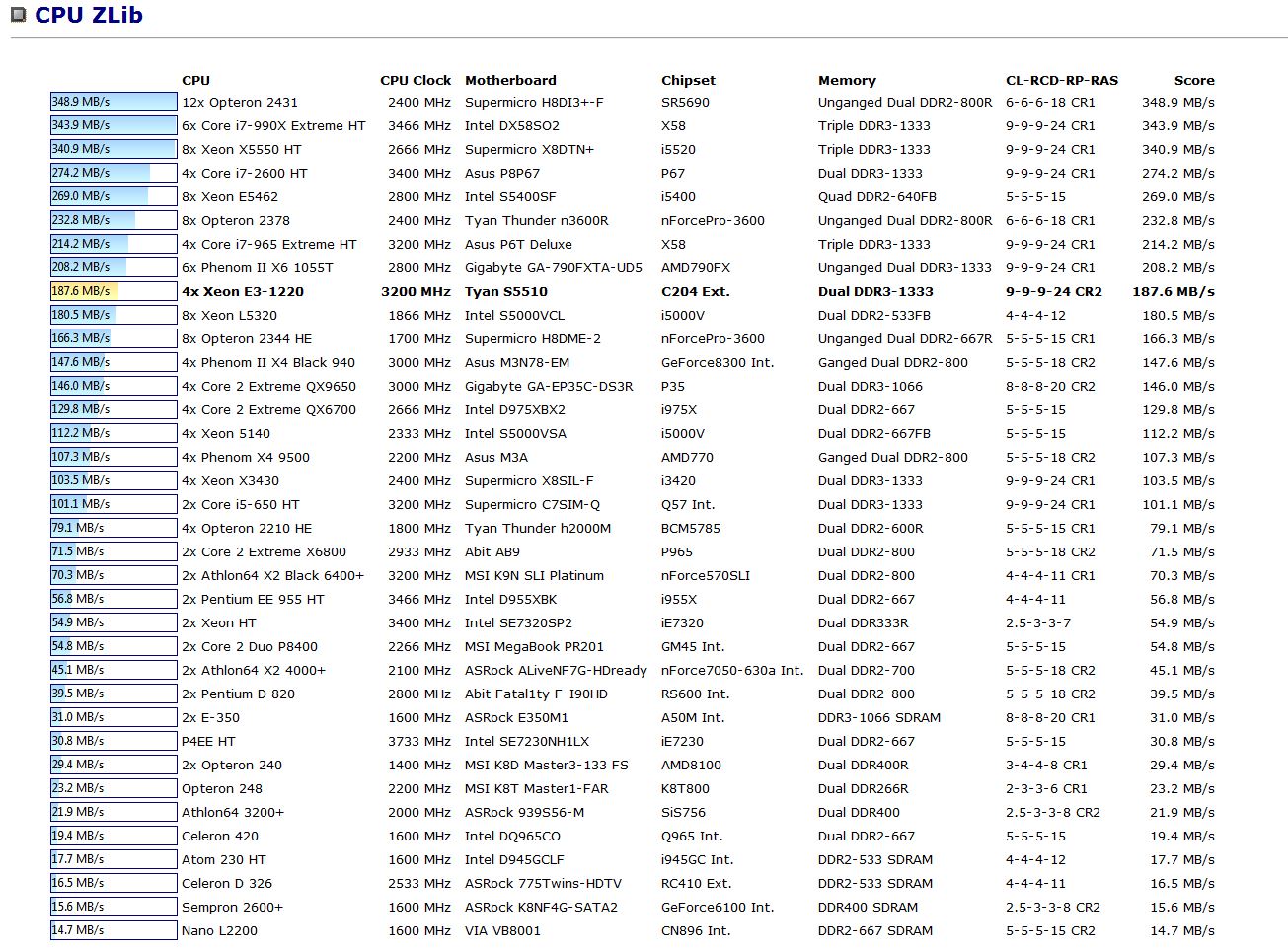This screenshot has width=1288, height=950.
Task: Select the Nano L2200 entry
Action: tap(219, 930)
